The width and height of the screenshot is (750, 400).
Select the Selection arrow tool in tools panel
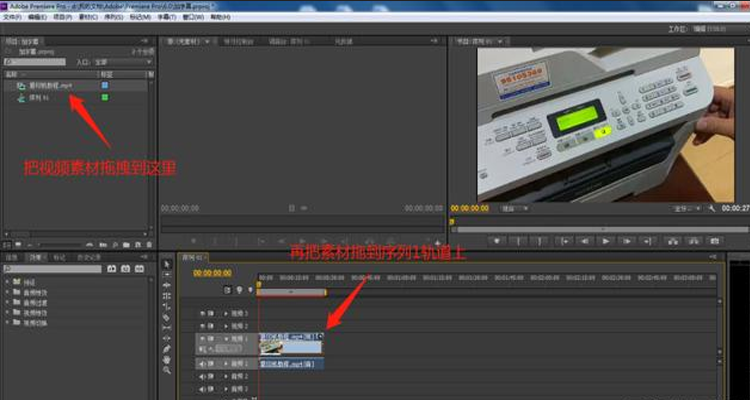[x=167, y=263]
